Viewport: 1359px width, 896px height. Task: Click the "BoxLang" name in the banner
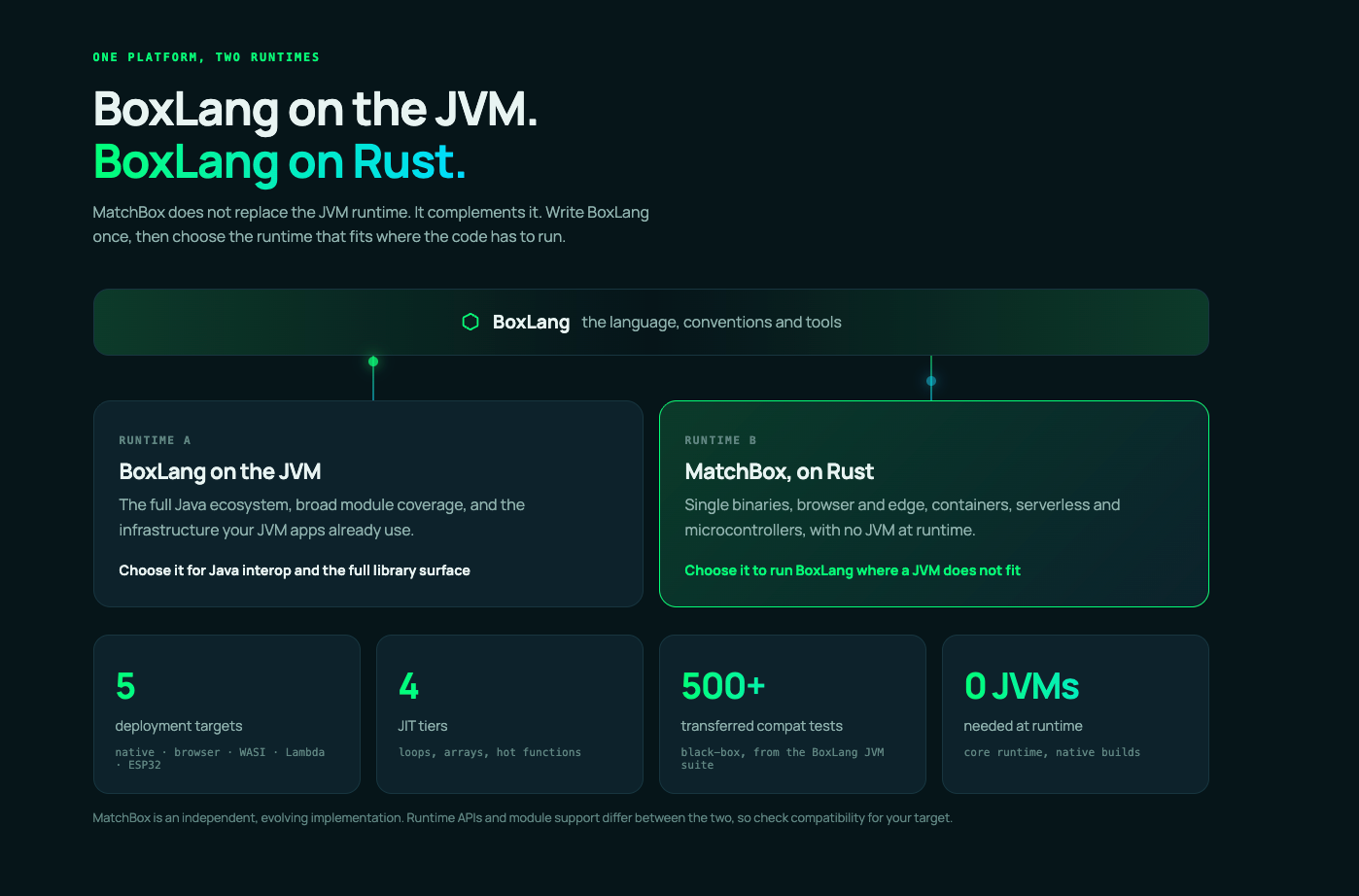pyautogui.click(x=531, y=322)
